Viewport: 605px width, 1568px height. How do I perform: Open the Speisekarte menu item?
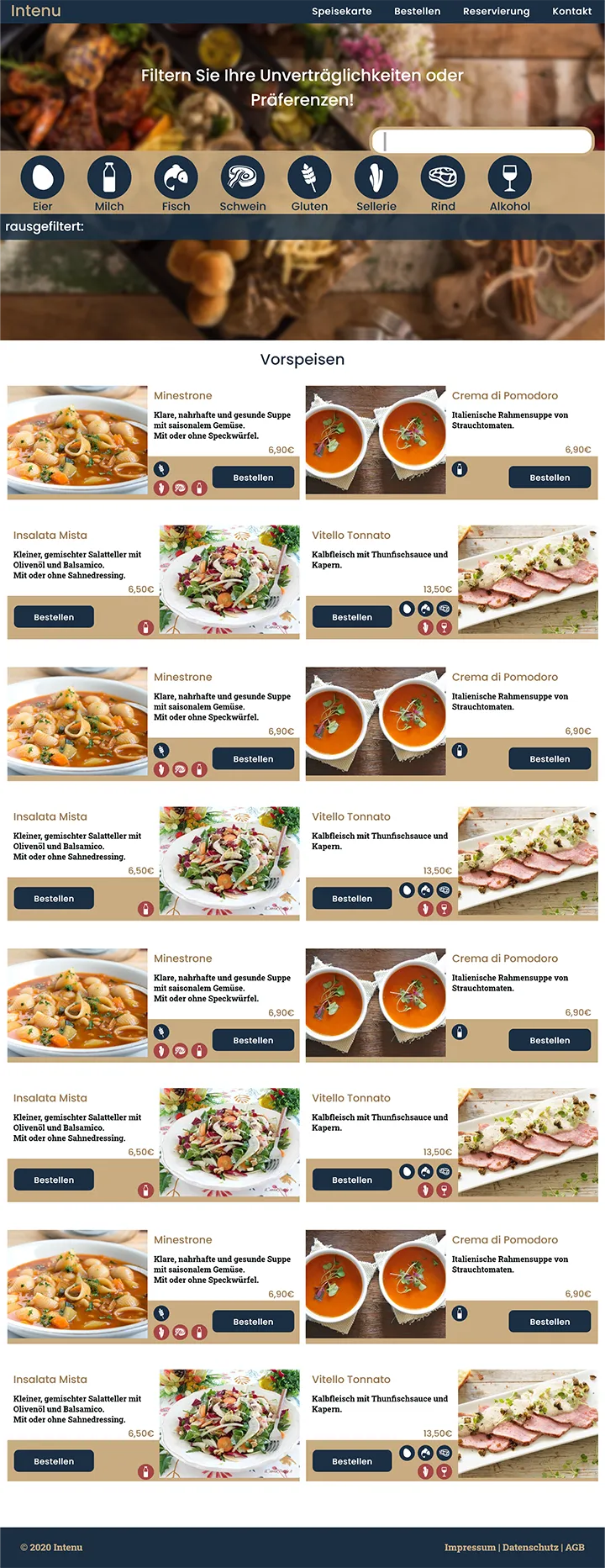342,12
